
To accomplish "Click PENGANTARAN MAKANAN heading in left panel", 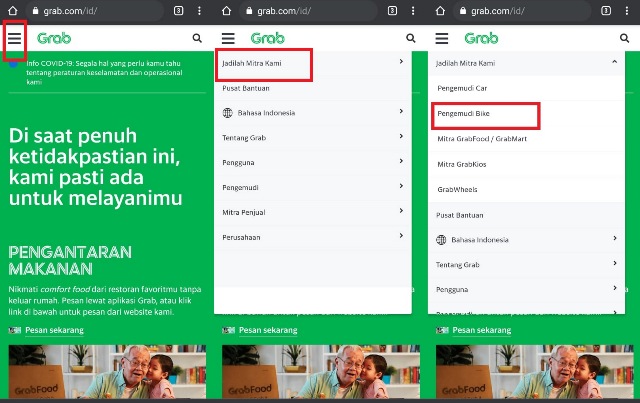I will point(70,261).
